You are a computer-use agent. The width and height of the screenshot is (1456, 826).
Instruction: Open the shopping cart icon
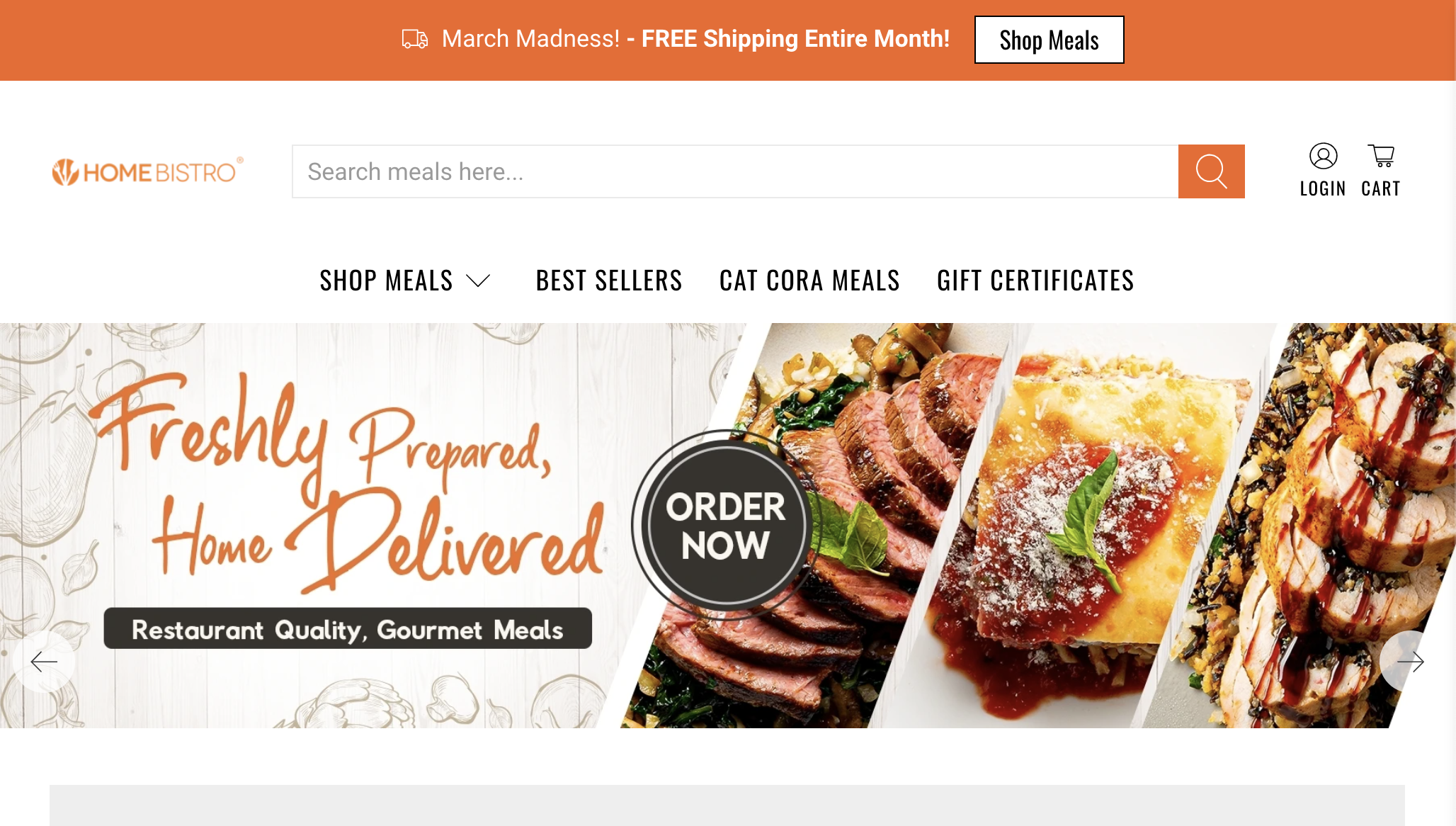1381,156
